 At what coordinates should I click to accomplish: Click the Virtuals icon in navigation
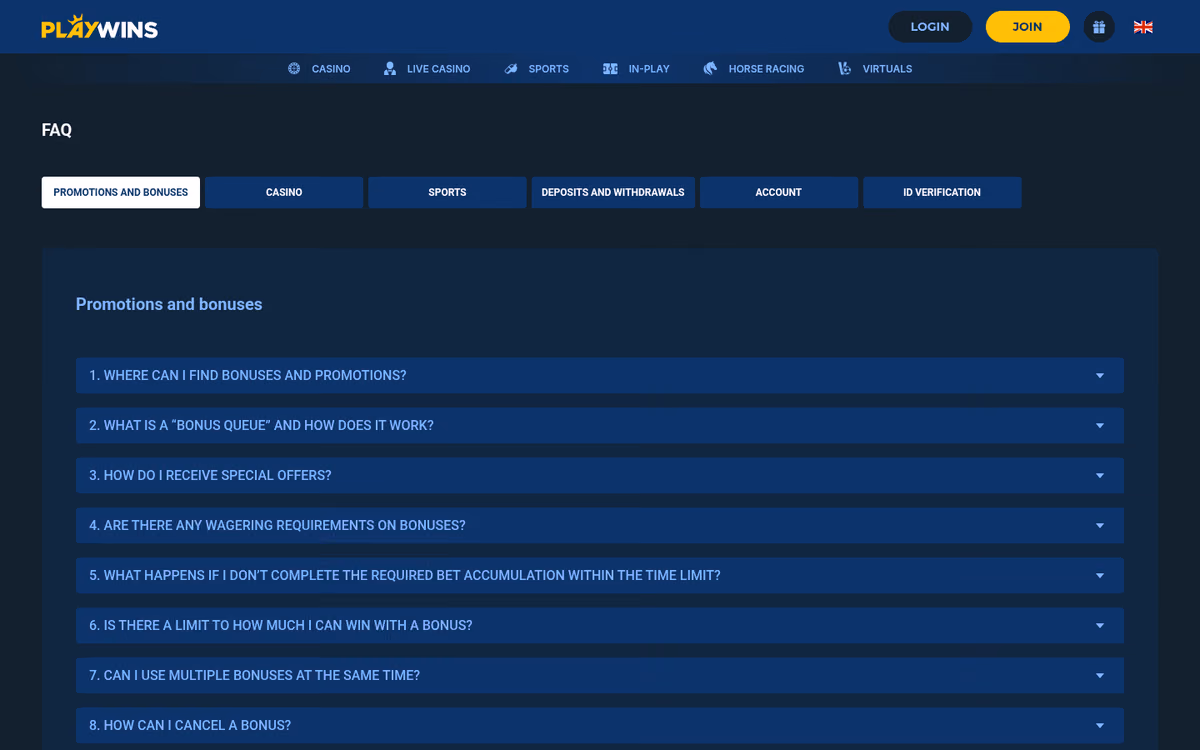845,69
